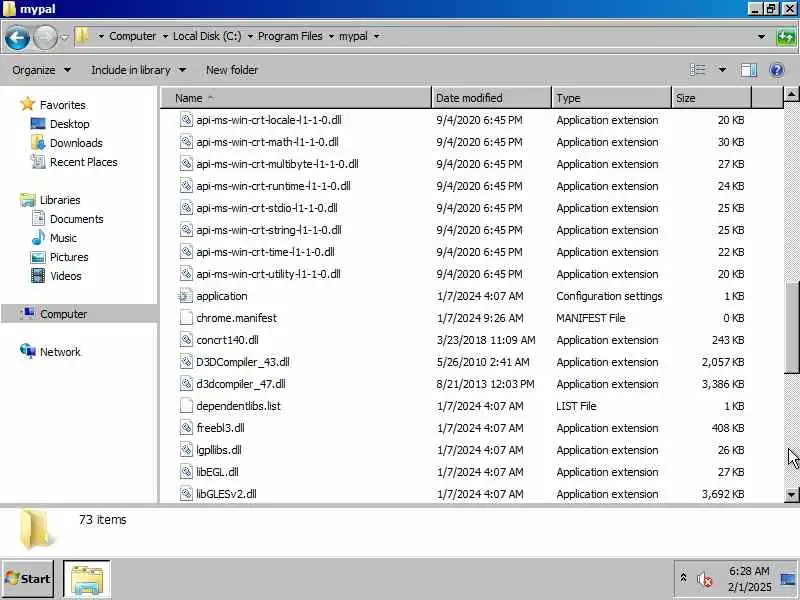Viewport: 800px width, 600px height.
Task: Click Computer in the address breadcrumb
Action: pyautogui.click(x=133, y=36)
